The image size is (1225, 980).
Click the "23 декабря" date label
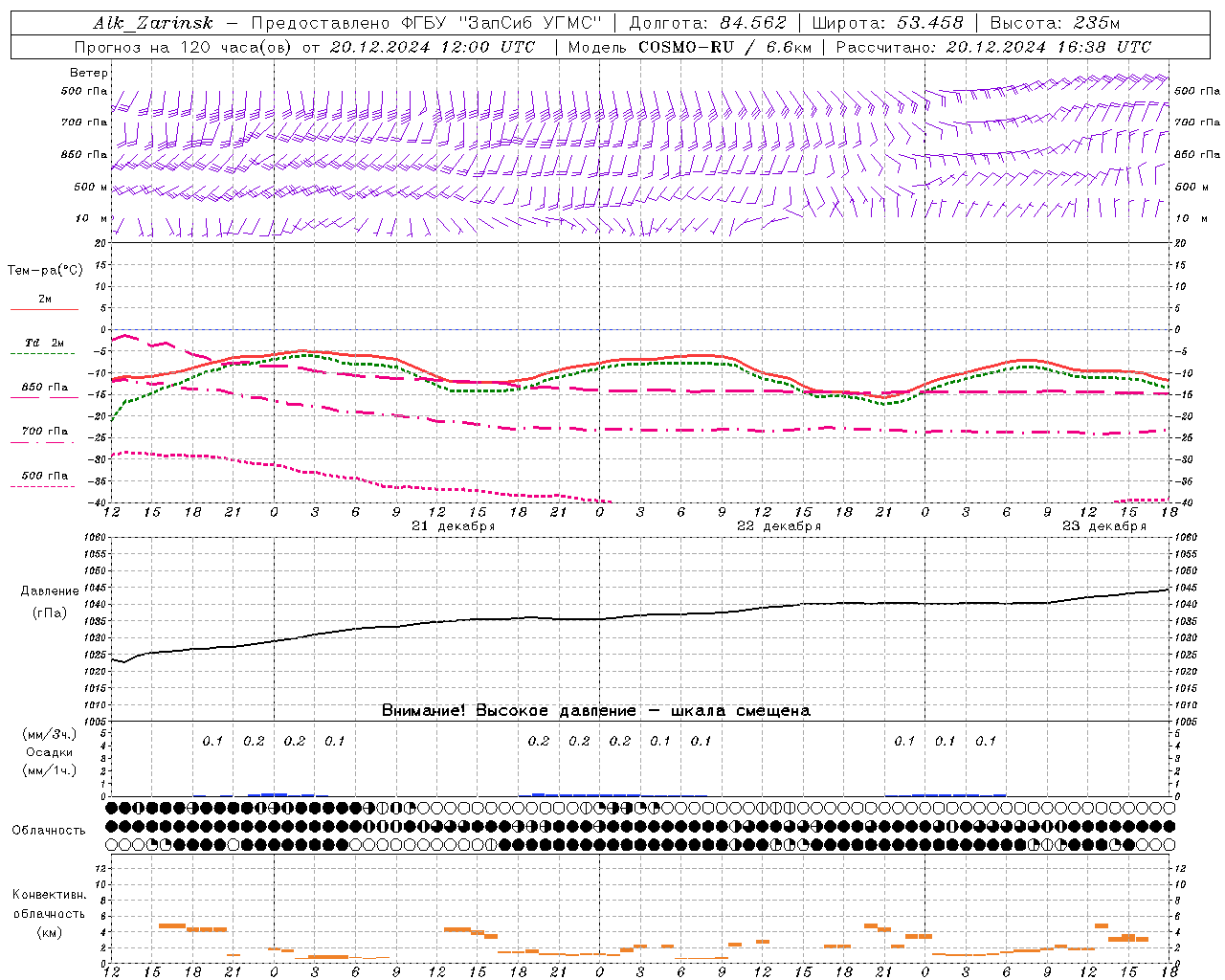(1104, 526)
